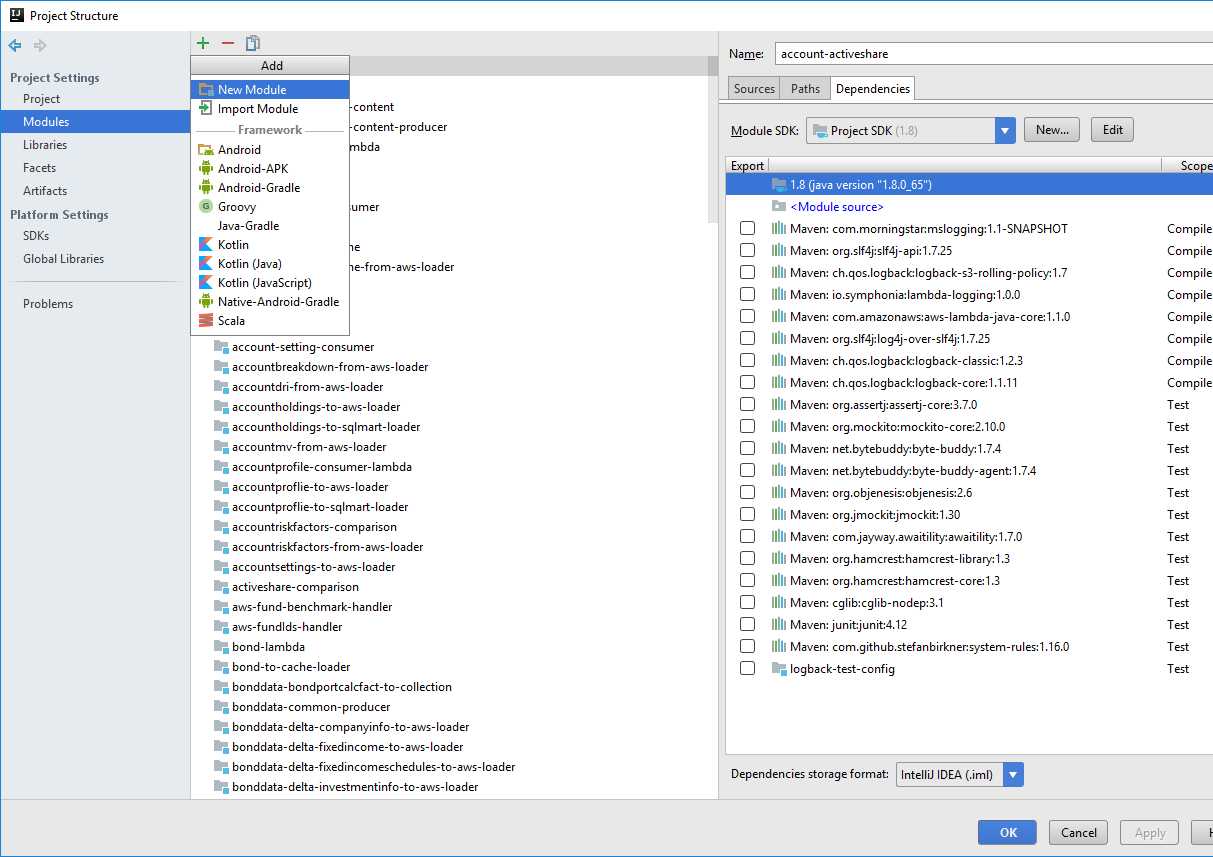Open Compile scope dropdown for mslogging dependency
The height and width of the screenshot is (857, 1213).
coord(1189,229)
